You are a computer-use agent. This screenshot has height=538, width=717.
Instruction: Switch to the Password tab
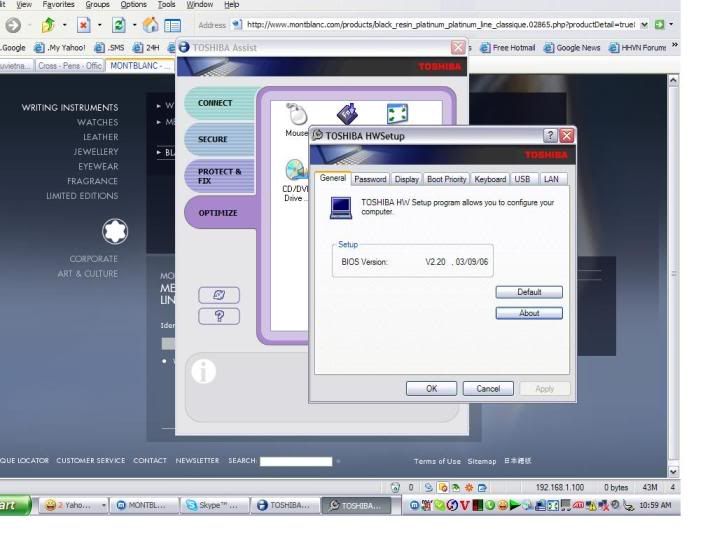pos(370,179)
